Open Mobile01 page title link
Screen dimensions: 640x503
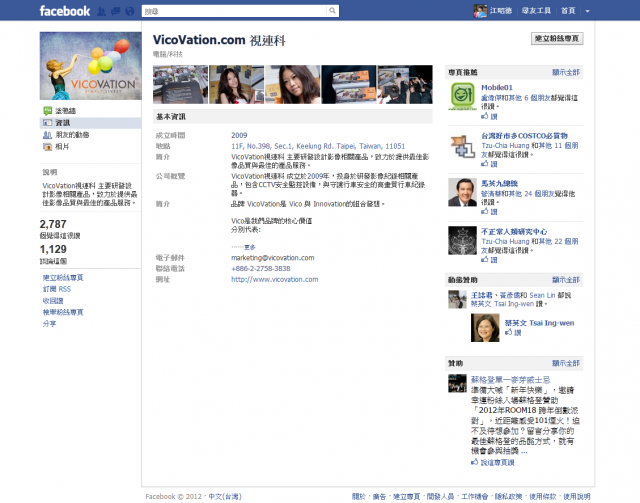497,87
